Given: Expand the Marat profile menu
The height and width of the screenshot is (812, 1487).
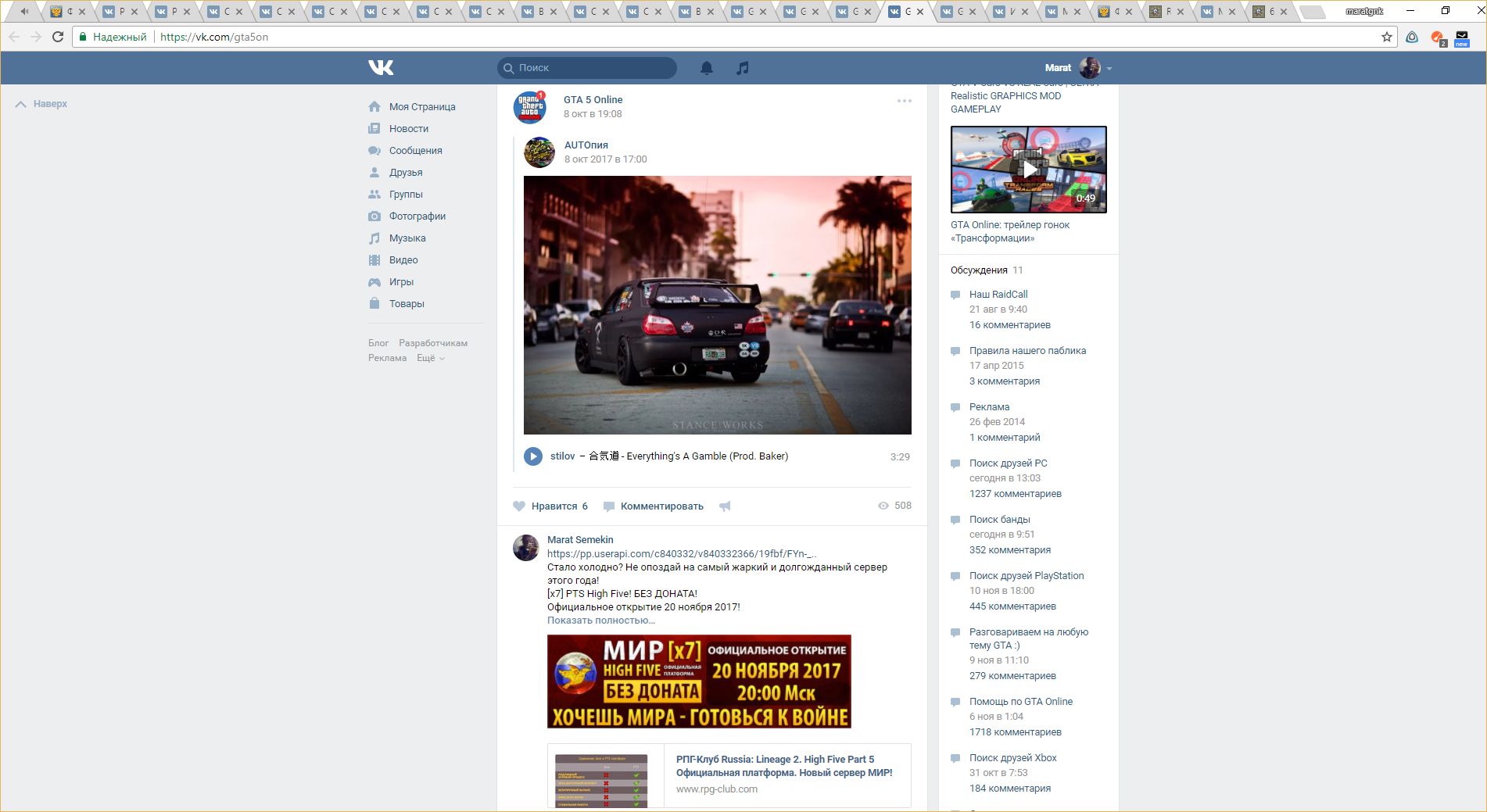Looking at the screenshot, I should tap(1109, 69).
